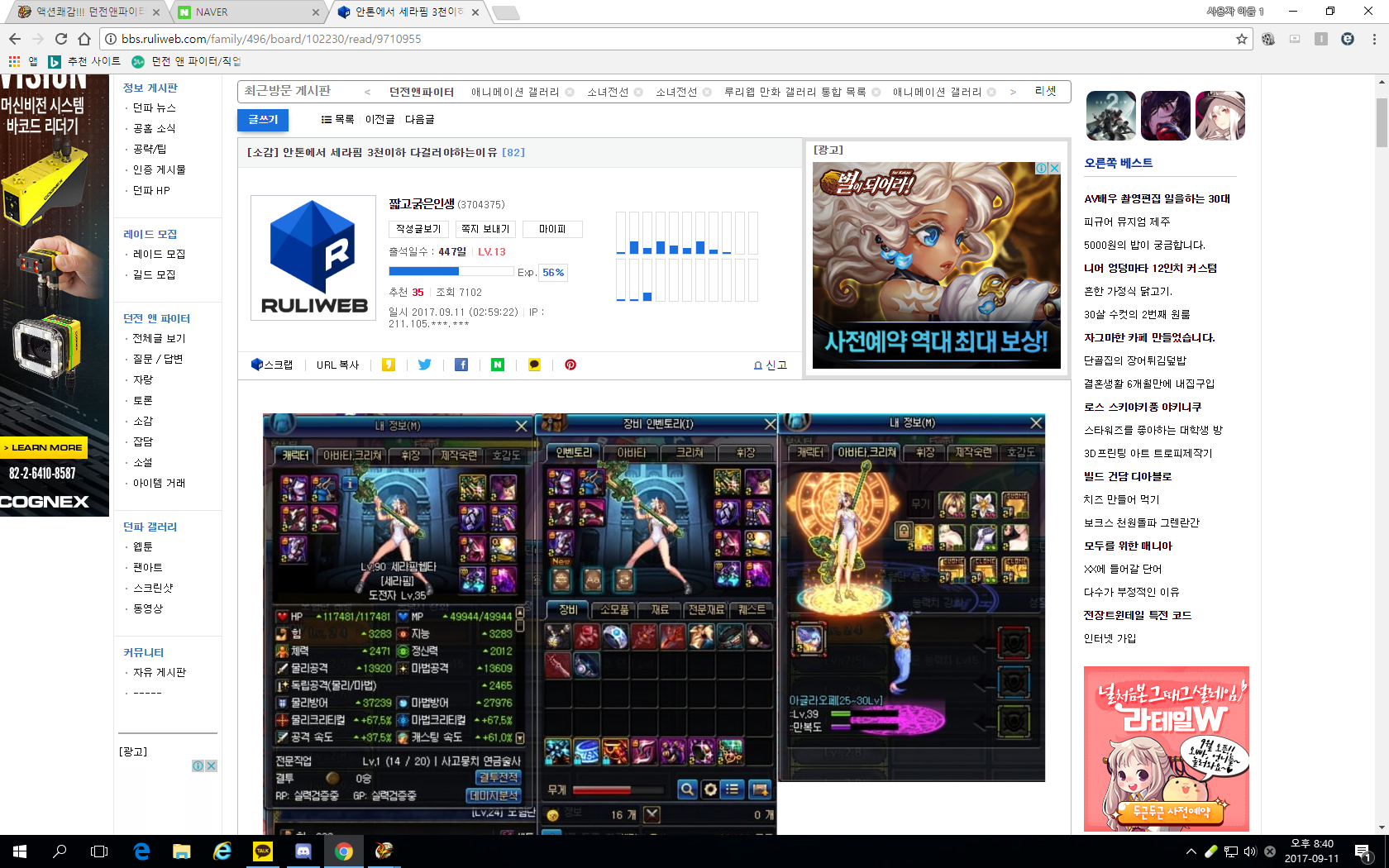The height and width of the screenshot is (868, 1389).
Task: Share via the green Naver icon
Action: pos(498,365)
